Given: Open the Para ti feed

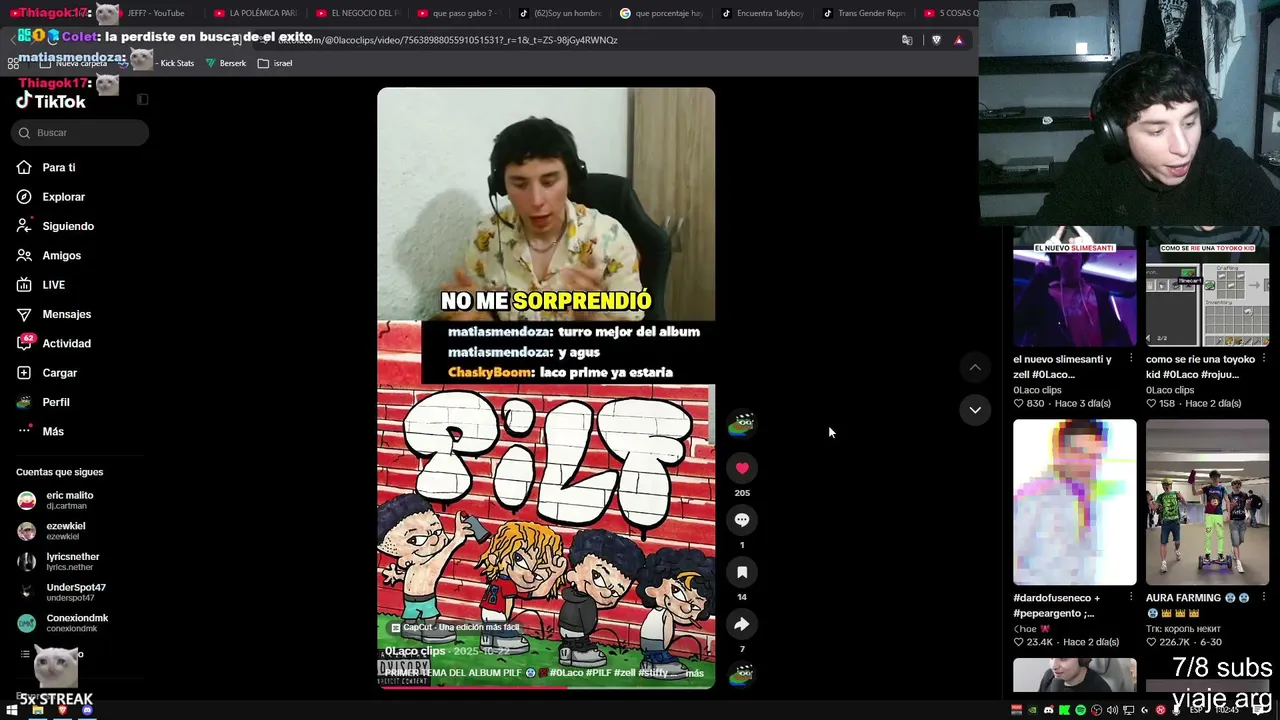Looking at the screenshot, I should coord(59,168).
